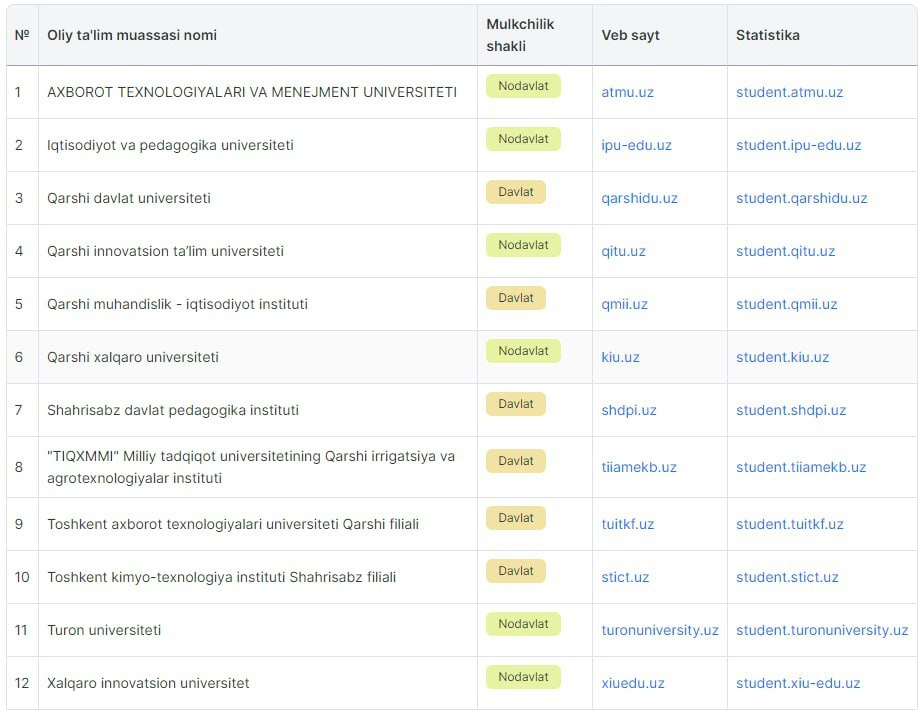Viewport: 923px width, 715px height.
Task: Select 'Qarshi davlat universiteti' name cell
Action: tap(258, 198)
